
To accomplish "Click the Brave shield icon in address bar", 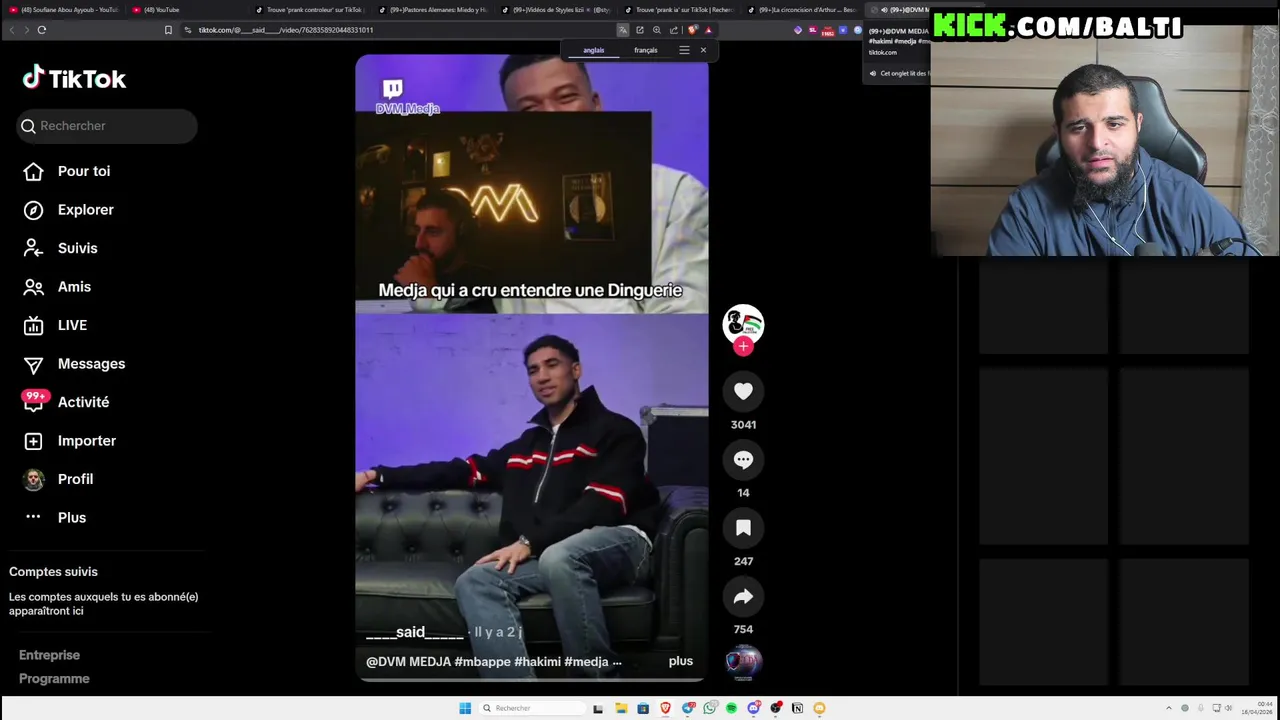I will coord(692,30).
